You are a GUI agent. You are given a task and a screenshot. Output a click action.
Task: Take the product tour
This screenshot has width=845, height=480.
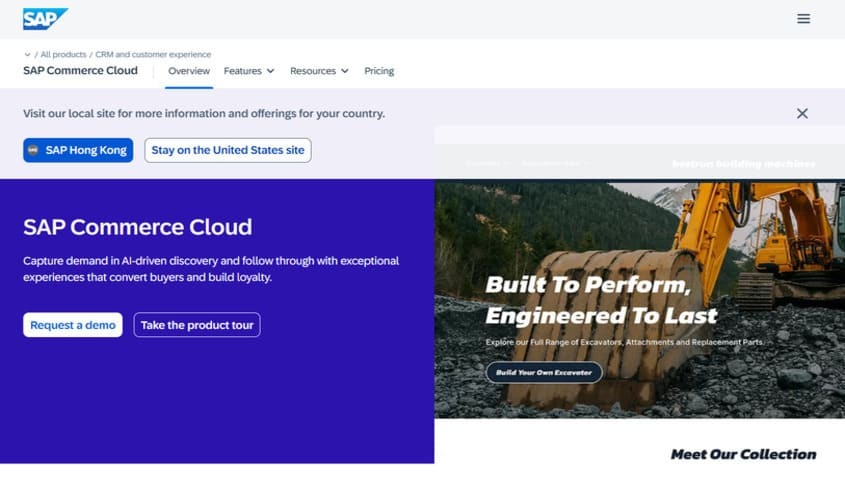(197, 325)
